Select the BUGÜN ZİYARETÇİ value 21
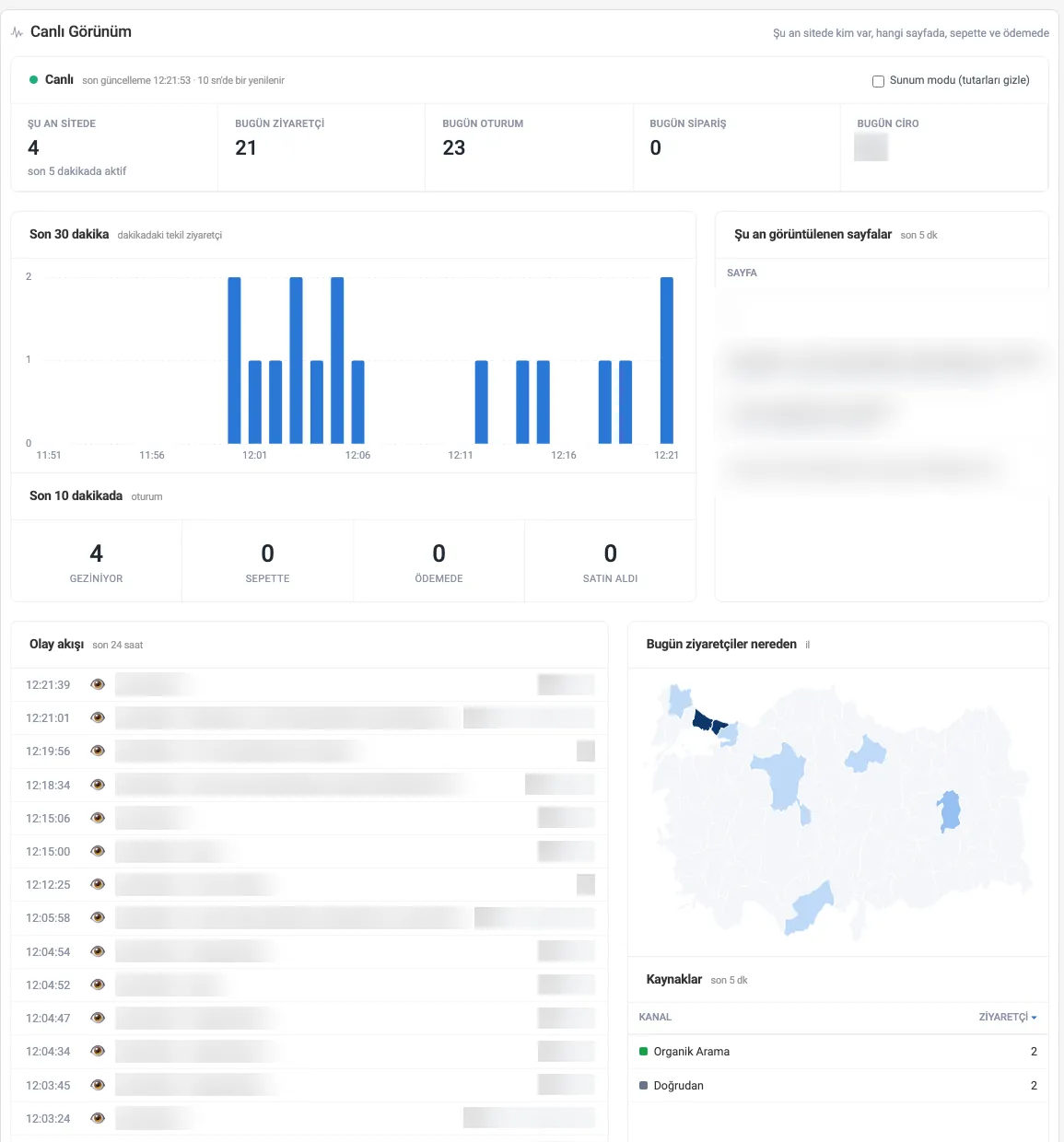The height and width of the screenshot is (1142, 1064). pos(246,147)
